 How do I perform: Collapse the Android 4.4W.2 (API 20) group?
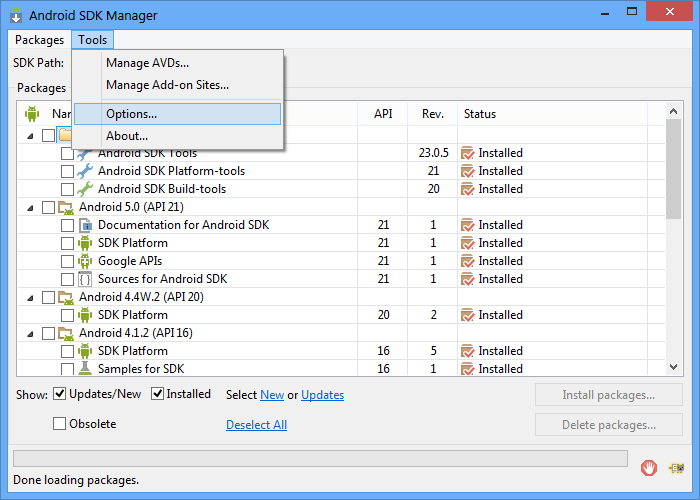click(30, 298)
